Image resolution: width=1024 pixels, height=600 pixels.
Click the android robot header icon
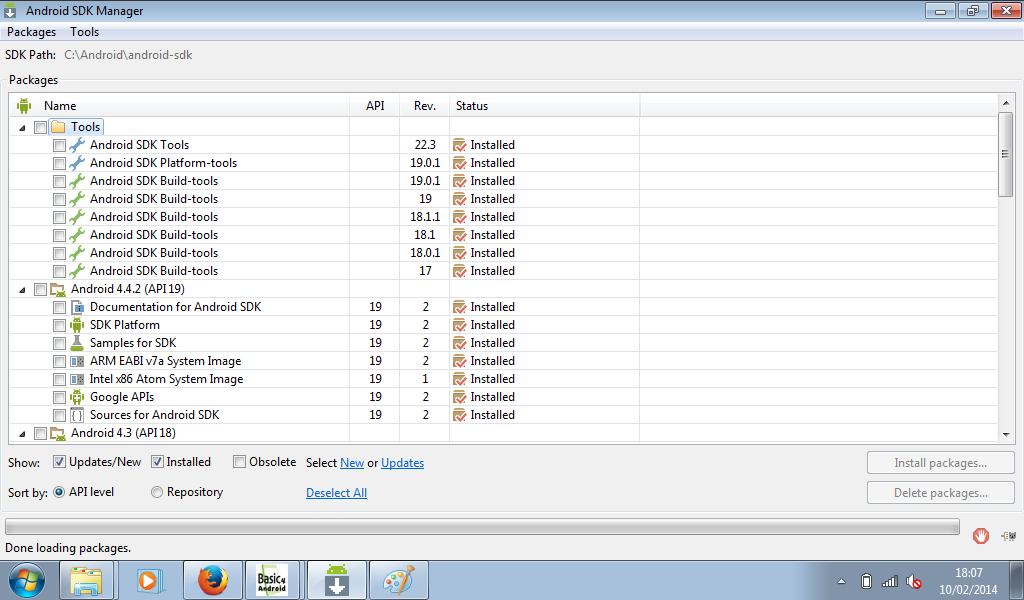(x=24, y=106)
